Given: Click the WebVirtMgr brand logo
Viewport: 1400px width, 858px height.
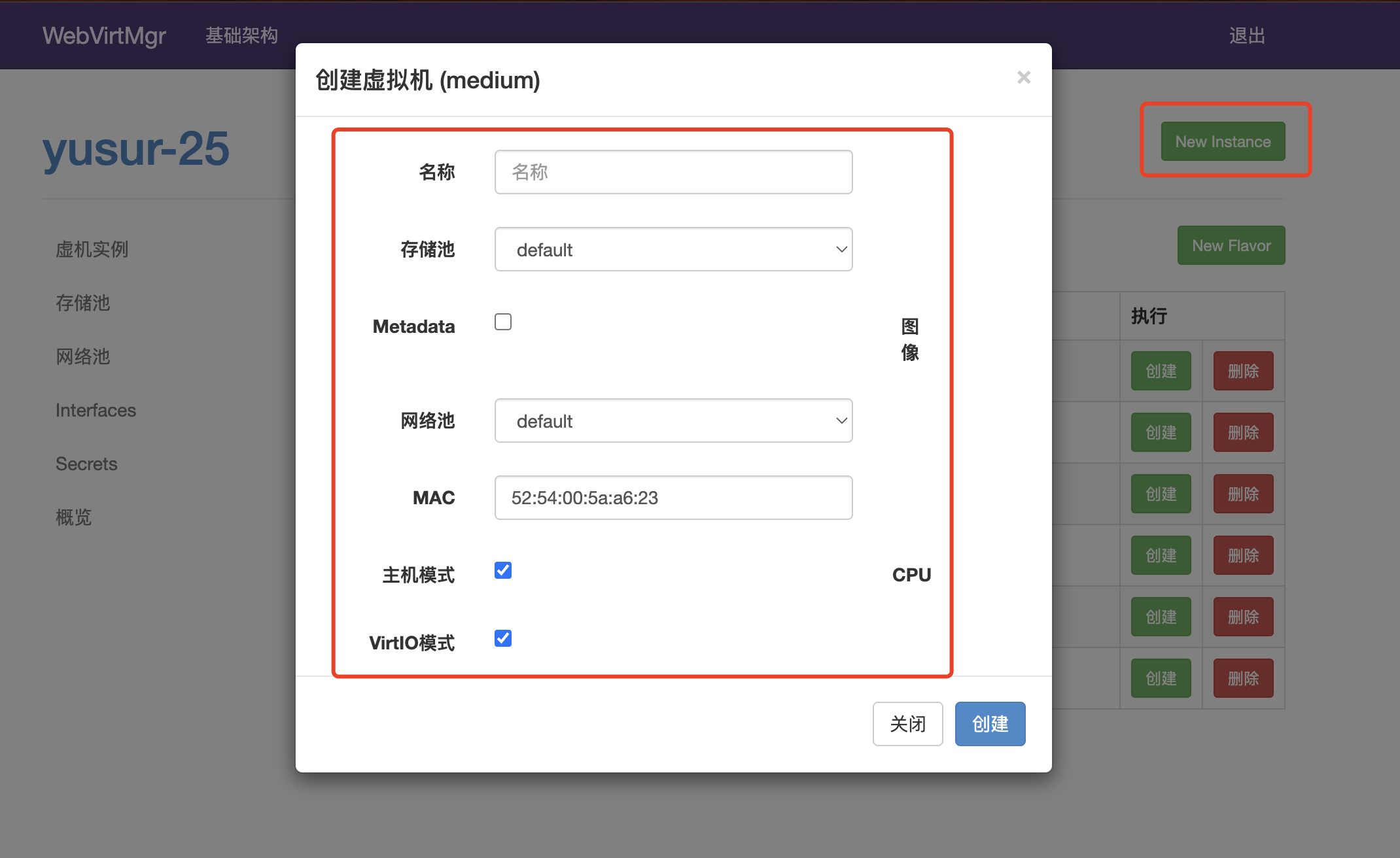Looking at the screenshot, I should coord(104,35).
